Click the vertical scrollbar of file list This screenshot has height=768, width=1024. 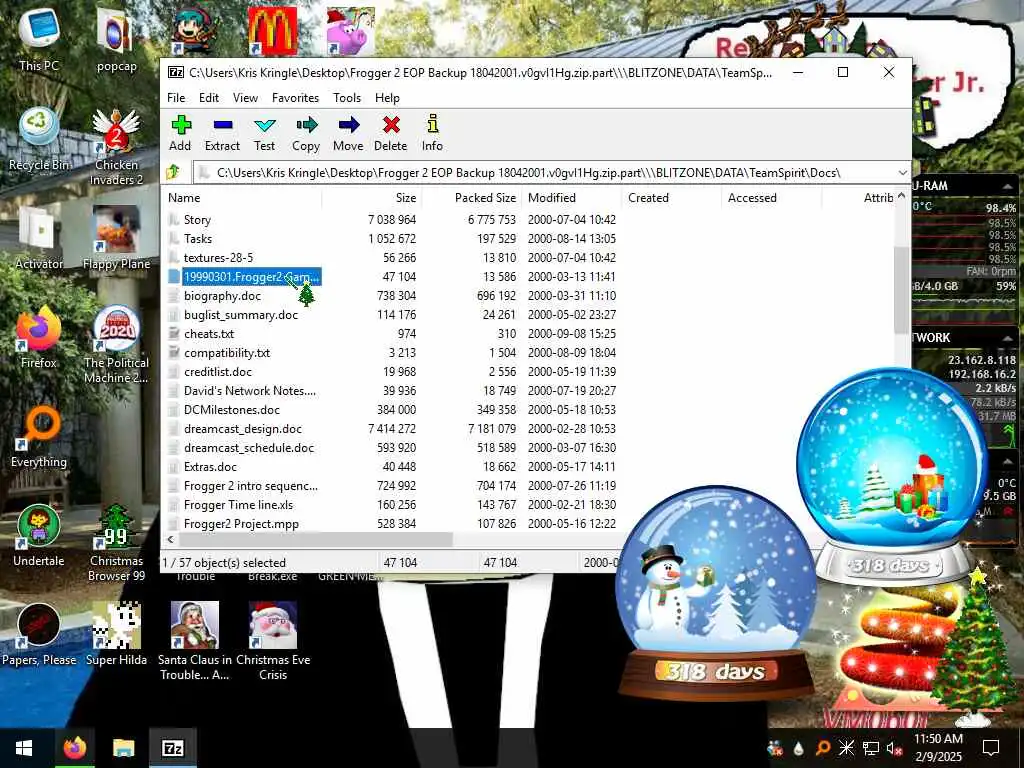901,291
